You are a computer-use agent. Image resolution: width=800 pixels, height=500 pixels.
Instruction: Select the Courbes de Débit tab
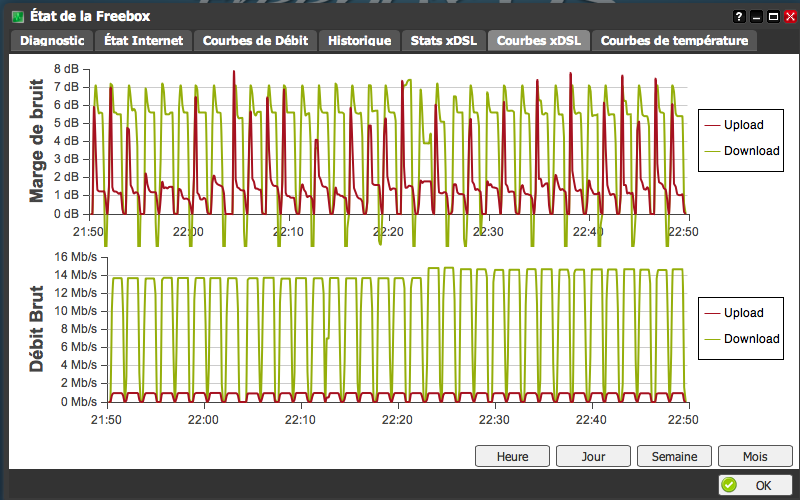click(256, 41)
